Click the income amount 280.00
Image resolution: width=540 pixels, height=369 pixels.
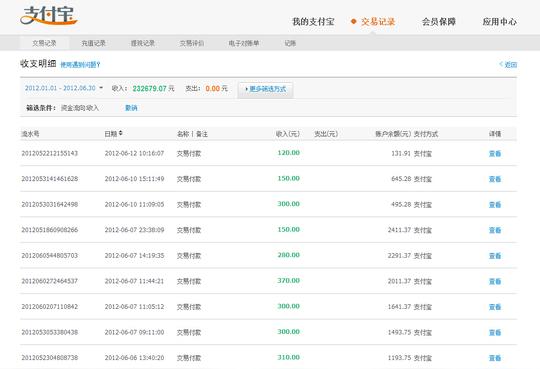(289, 255)
